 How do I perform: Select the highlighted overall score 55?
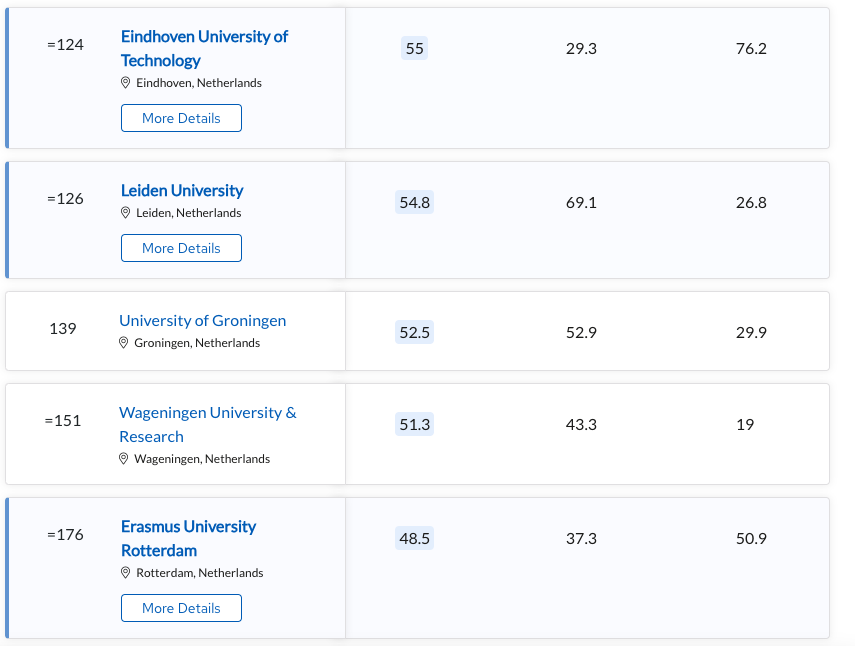point(414,49)
